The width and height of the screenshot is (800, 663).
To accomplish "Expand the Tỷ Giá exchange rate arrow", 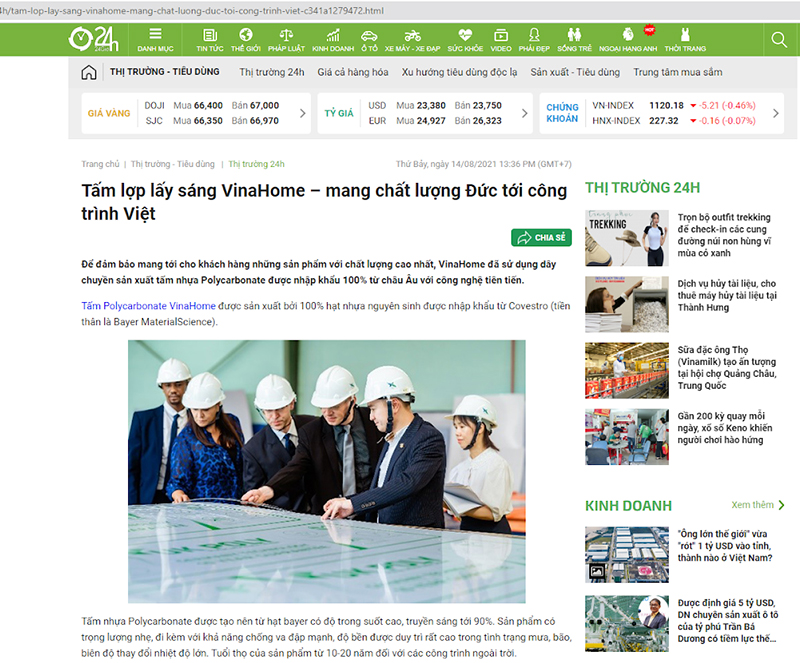I will 524,113.
